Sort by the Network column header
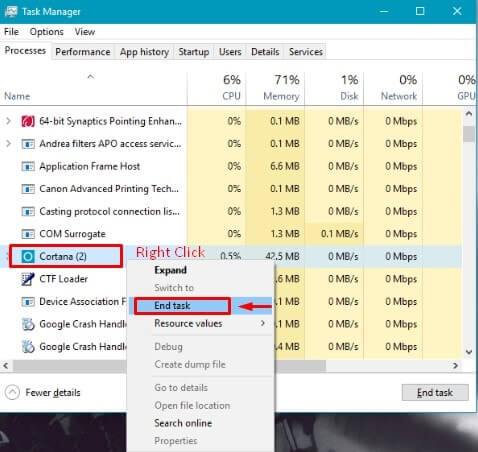478x452 pixels. [393, 88]
